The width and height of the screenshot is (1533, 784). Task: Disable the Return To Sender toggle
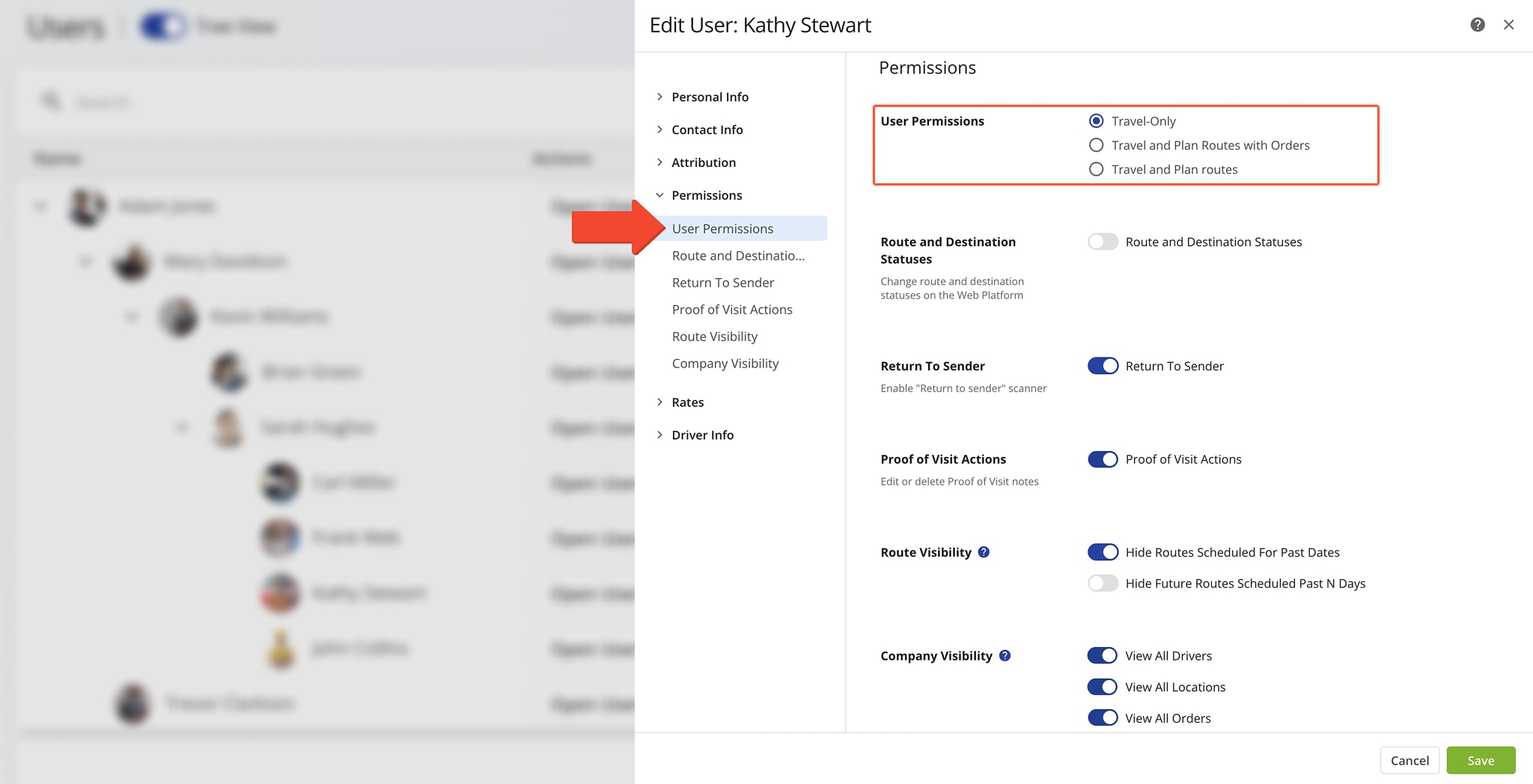pos(1102,366)
